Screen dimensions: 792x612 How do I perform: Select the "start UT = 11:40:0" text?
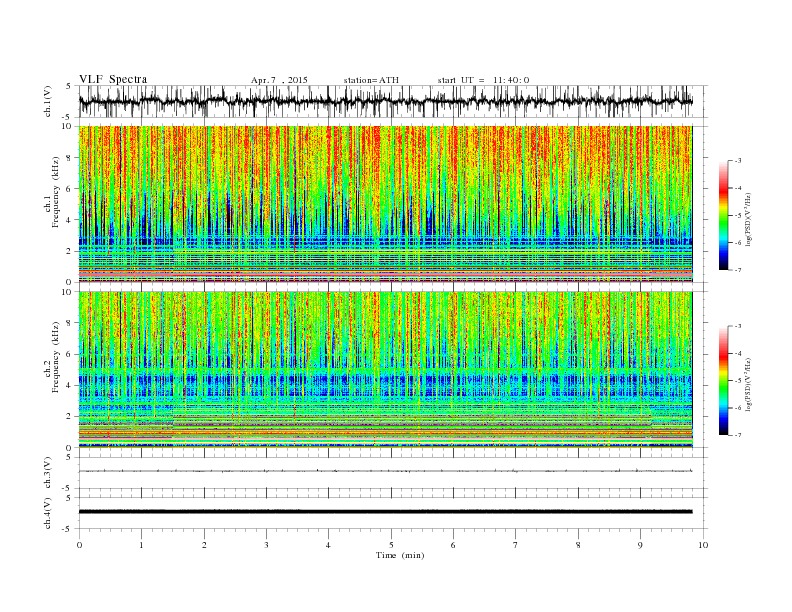coord(483,80)
